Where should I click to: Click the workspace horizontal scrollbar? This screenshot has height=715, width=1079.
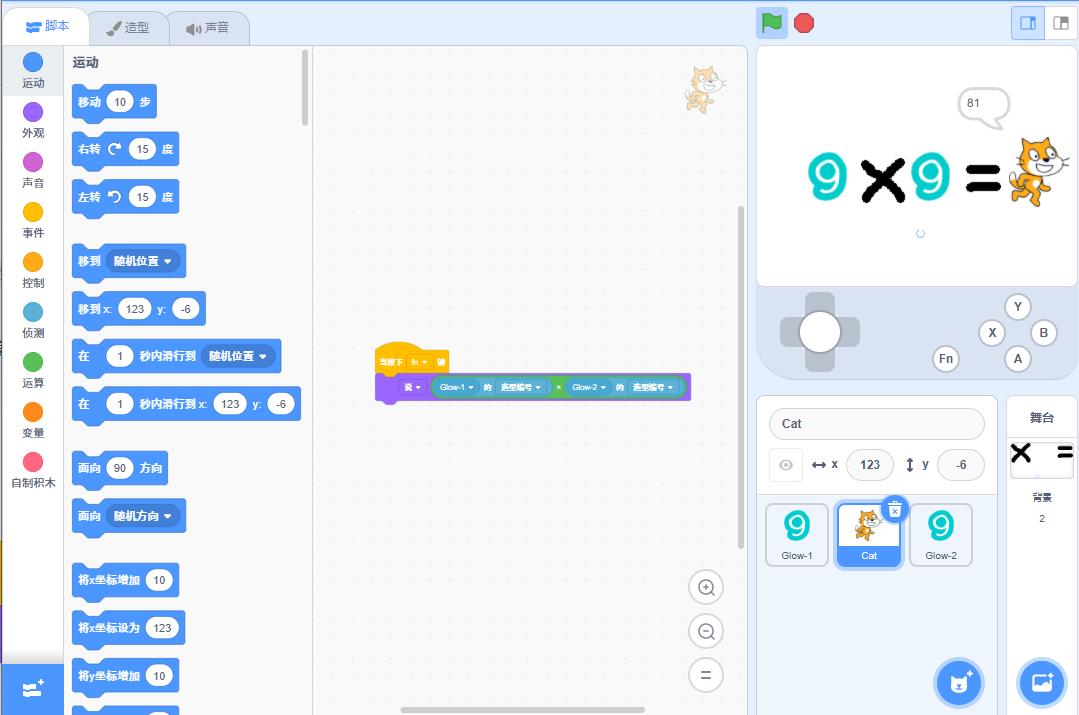(x=523, y=709)
